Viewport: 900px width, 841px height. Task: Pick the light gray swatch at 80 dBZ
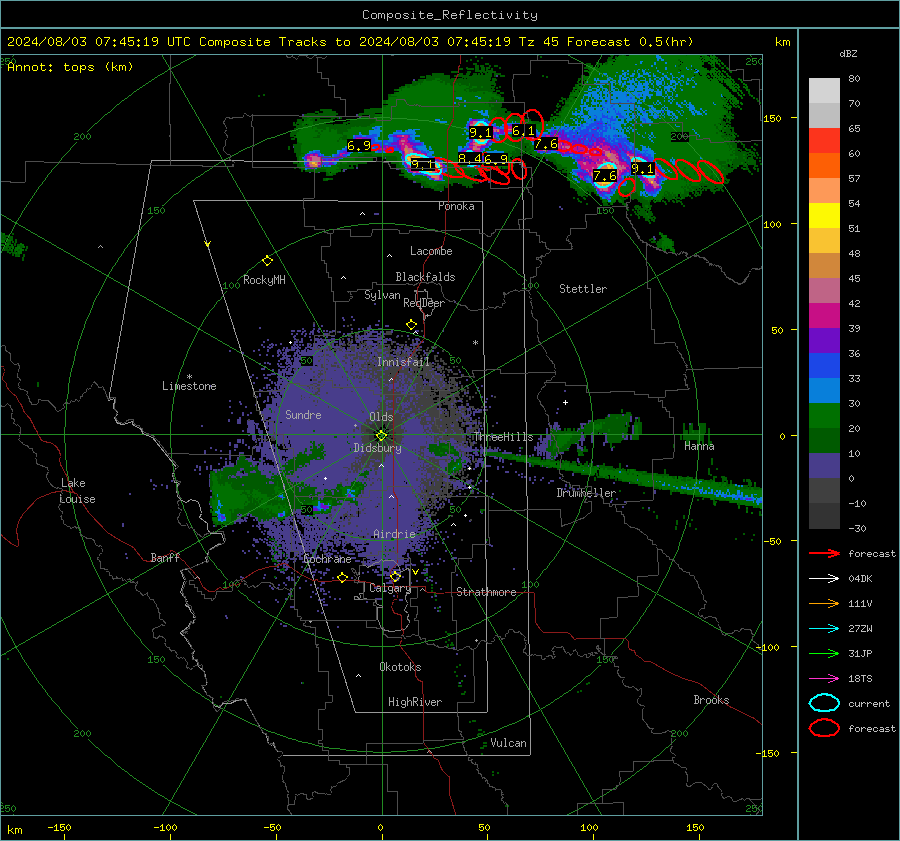point(824,91)
